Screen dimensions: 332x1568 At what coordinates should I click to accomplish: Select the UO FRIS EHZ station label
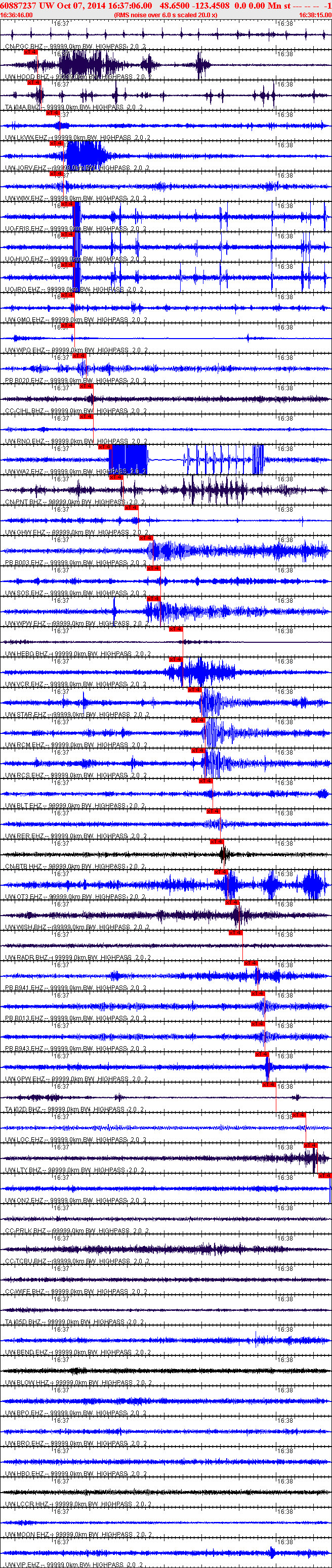(x=75, y=229)
